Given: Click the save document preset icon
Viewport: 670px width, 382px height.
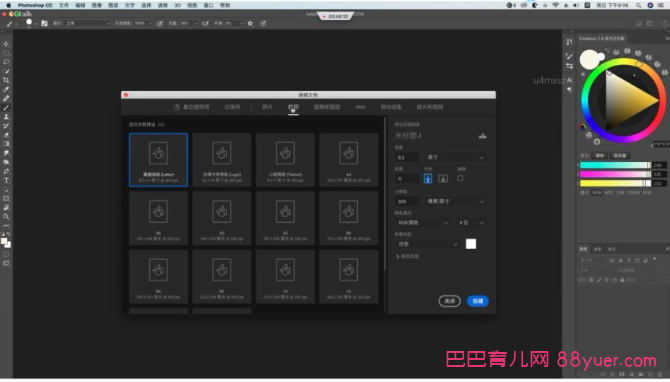Looking at the screenshot, I should point(482,136).
